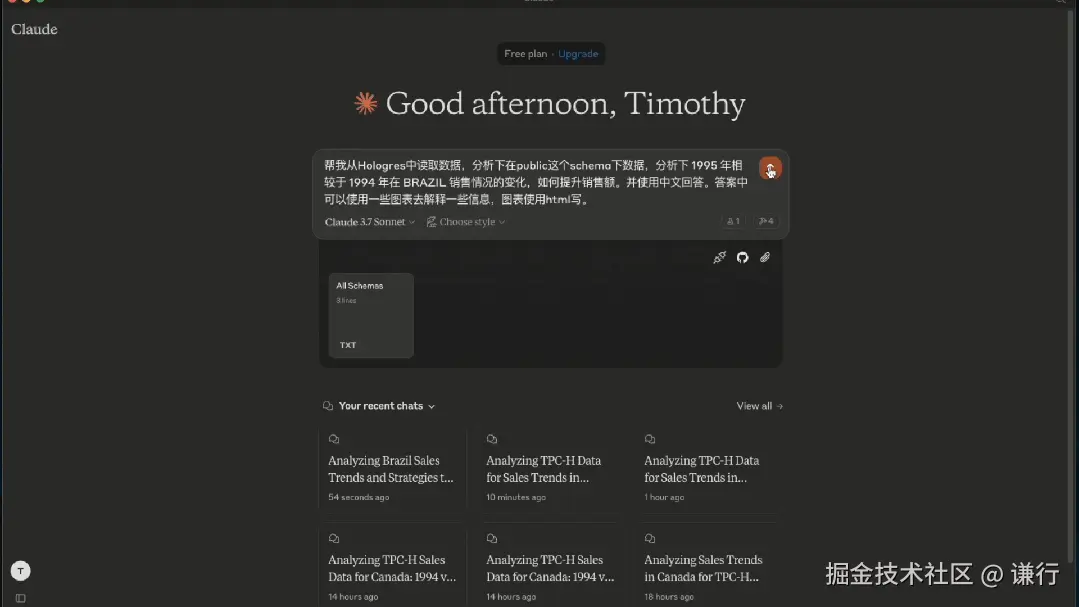The width and height of the screenshot is (1079, 607).
Task: Send the message with the orange arrow button
Action: [x=769, y=168]
